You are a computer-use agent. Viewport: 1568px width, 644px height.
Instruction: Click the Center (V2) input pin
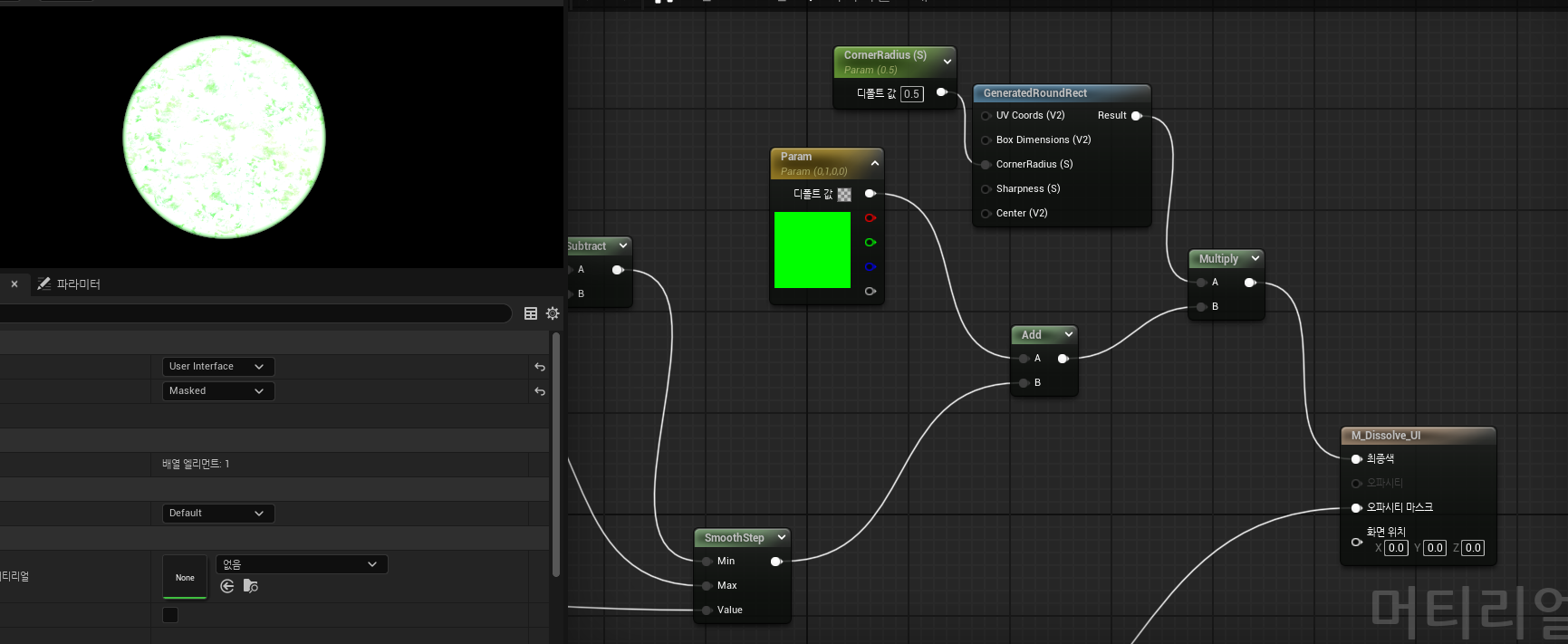tap(986, 214)
